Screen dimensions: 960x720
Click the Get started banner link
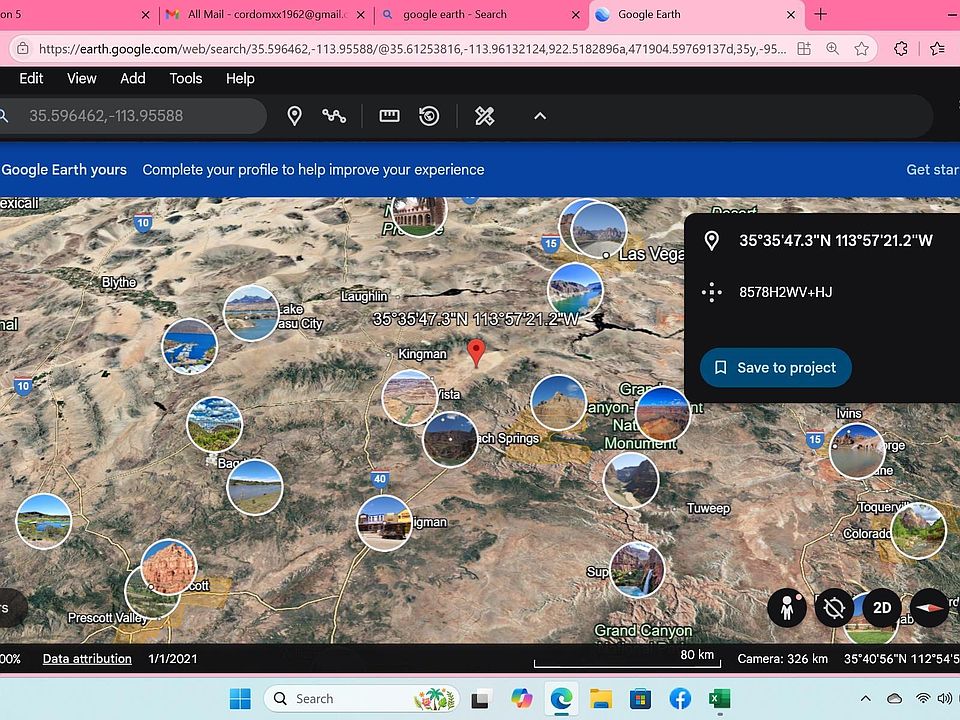(x=932, y=170)
